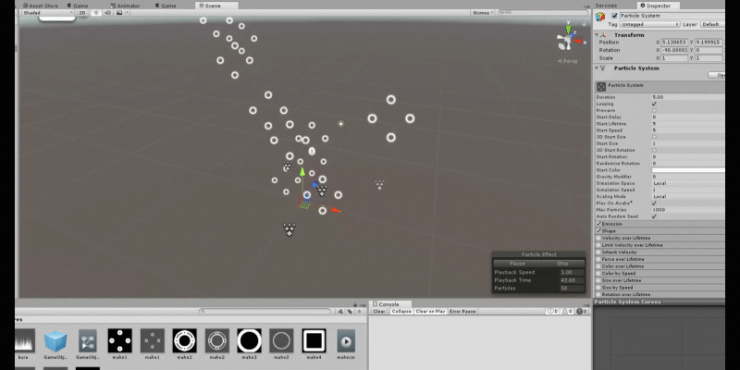Pause the Particle Effect playback
Viewport: 740px width, 370px height.
click(517, 264)
